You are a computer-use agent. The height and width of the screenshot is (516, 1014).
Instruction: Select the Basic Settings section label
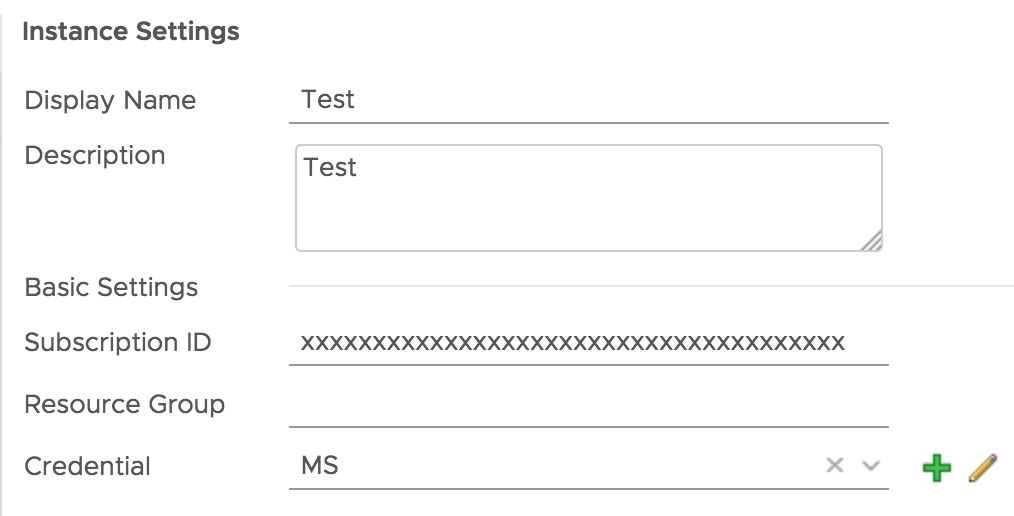point(111,288)
